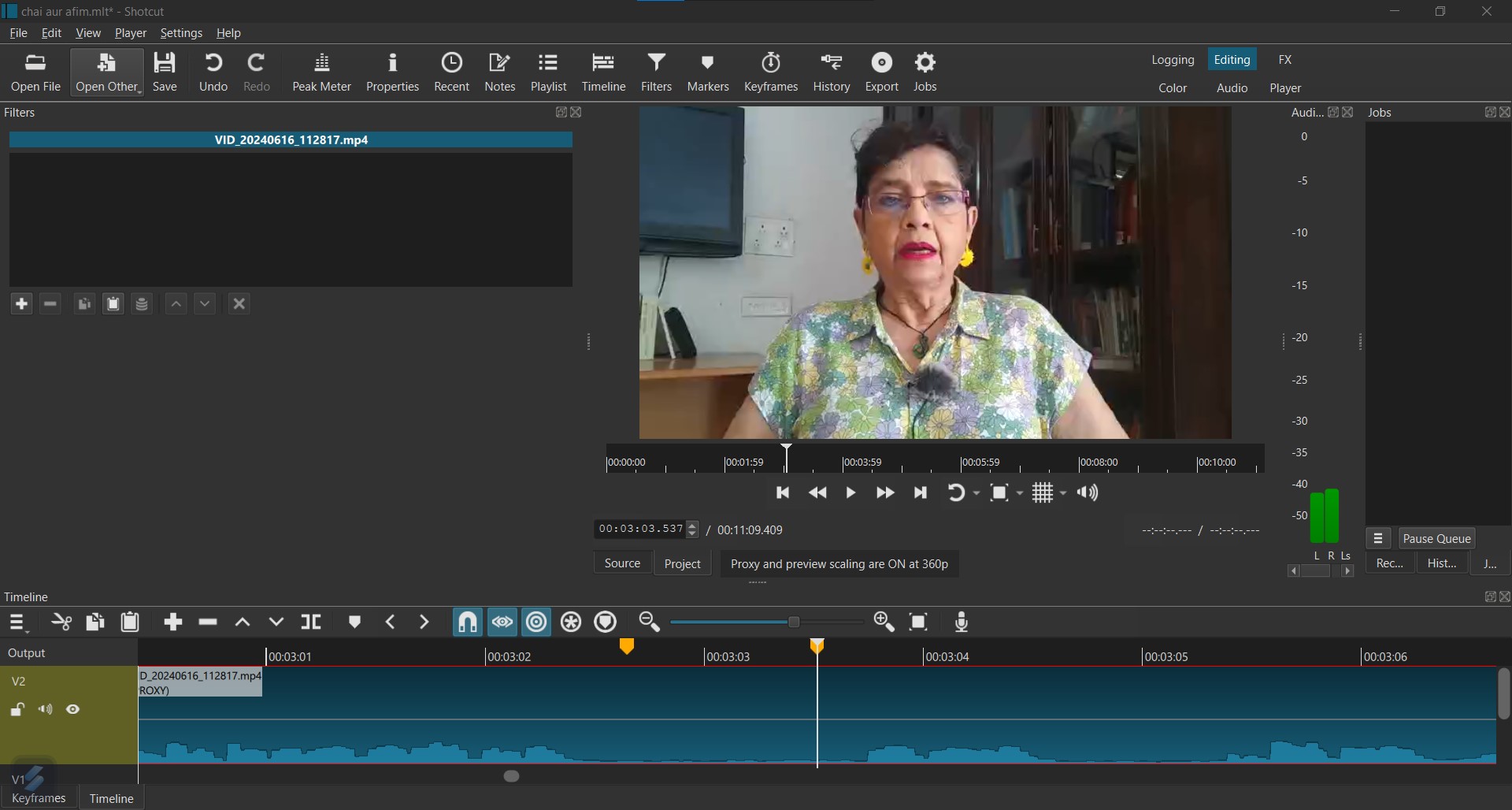
Task: Open the Keyframes panel from toolbar
Action: pyautogui.click(x=770, y=72)
